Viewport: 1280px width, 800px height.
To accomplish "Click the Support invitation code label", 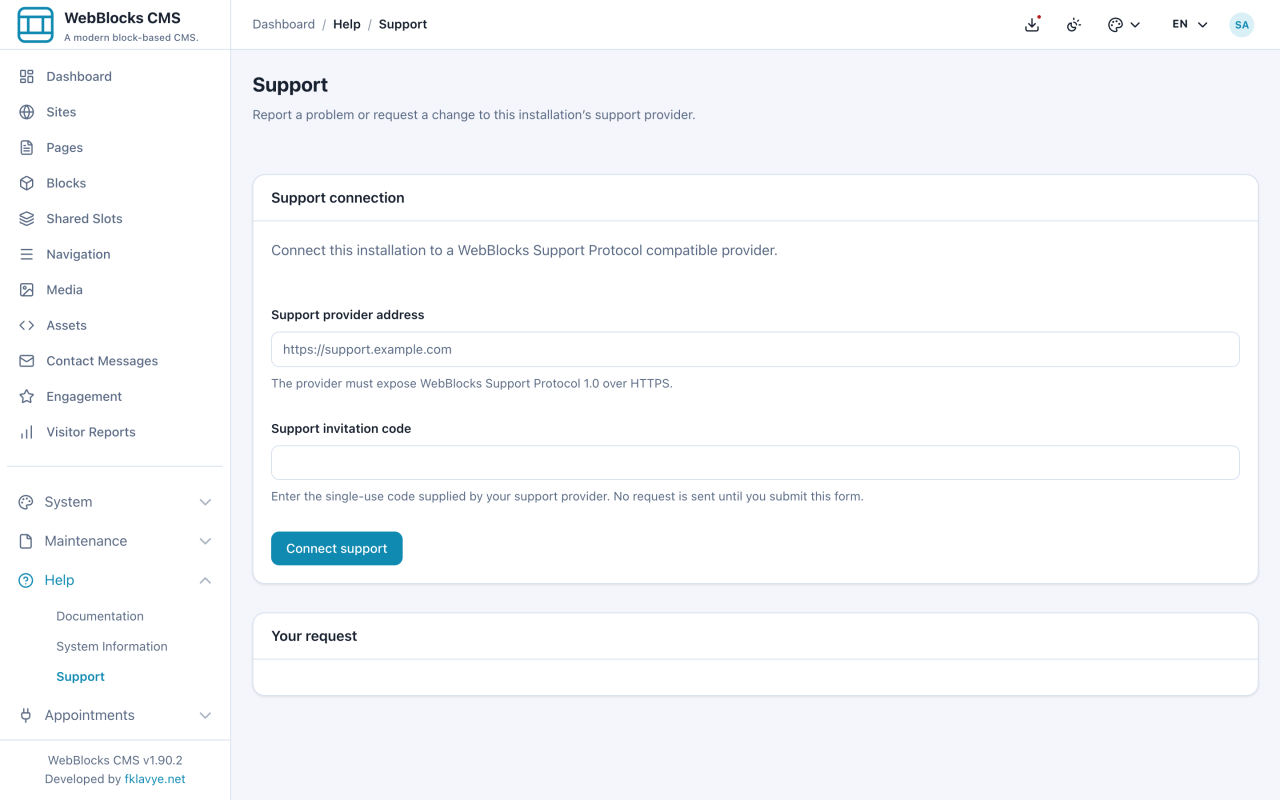I will [x=341, y=428].
